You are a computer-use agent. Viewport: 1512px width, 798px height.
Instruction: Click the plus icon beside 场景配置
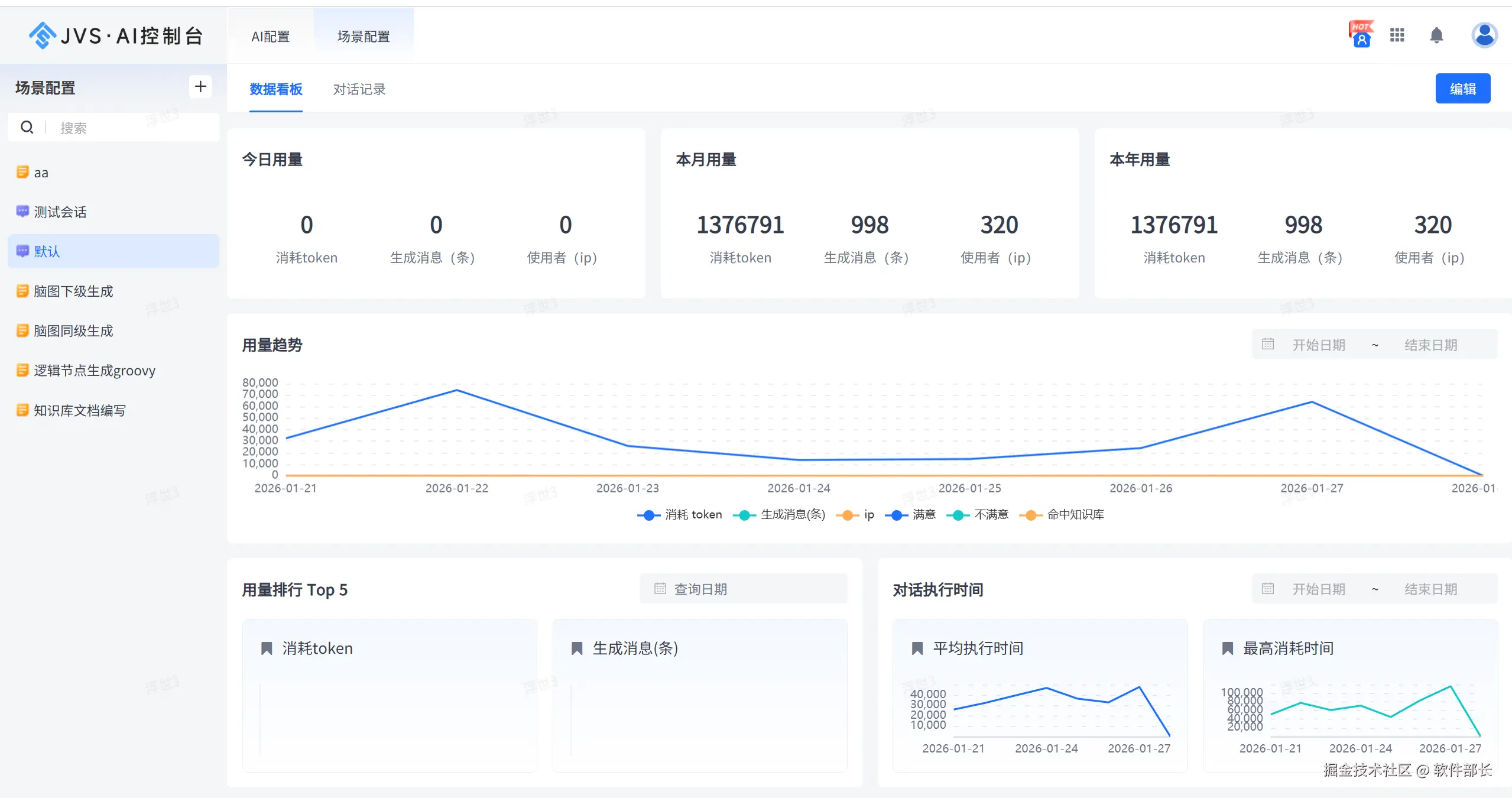coord(200,87)
